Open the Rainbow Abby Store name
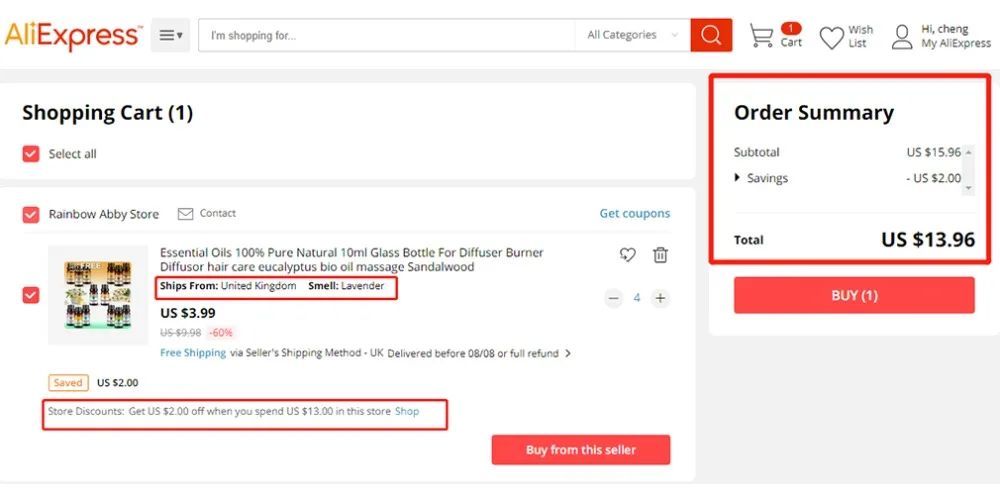Viewport: 1000px width, 495px height. pyautogui.click(x=104, y=214)
